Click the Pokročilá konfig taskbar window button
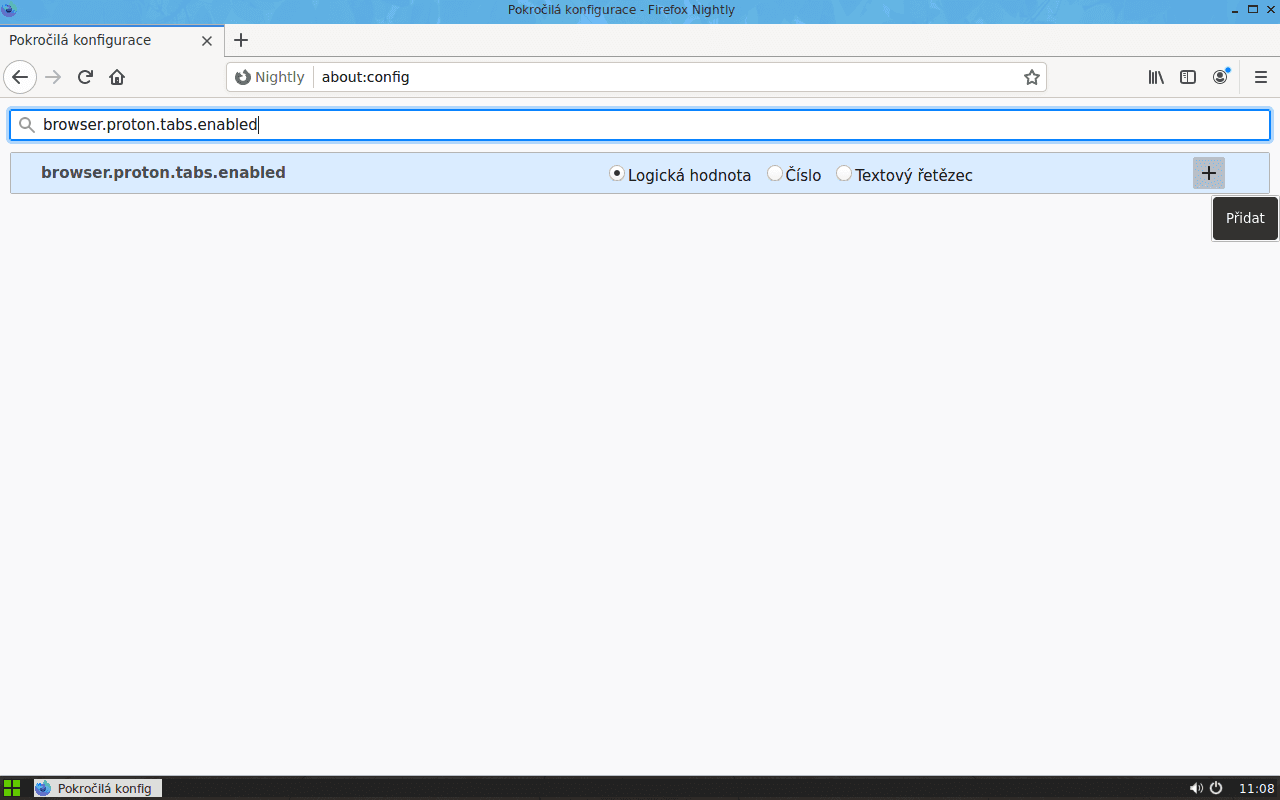 pos(98,788)
